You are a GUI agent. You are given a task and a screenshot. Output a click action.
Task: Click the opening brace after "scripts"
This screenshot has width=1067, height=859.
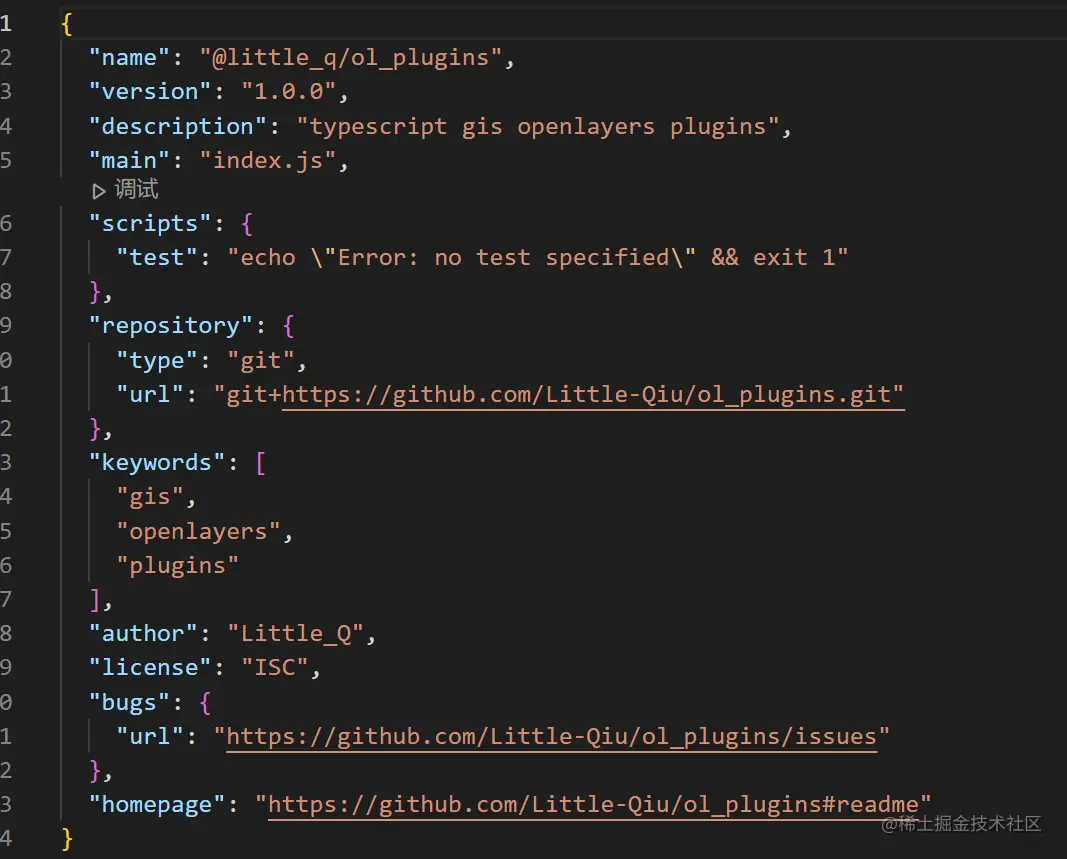coord(248,223)
